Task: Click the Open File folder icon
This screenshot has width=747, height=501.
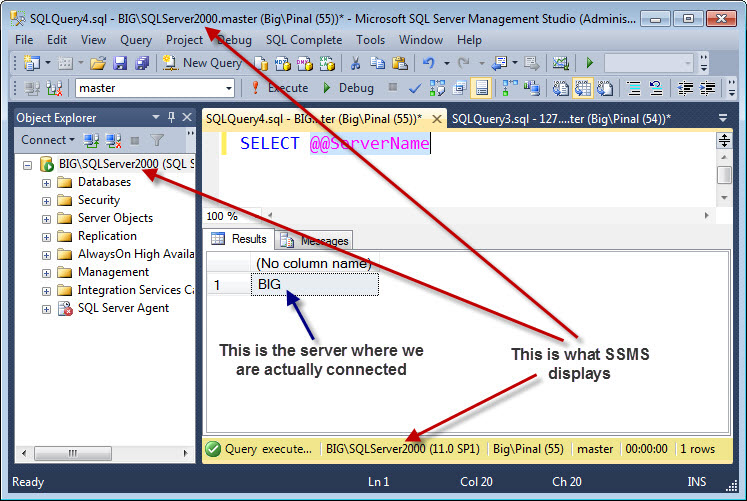Action: (98, 63)
